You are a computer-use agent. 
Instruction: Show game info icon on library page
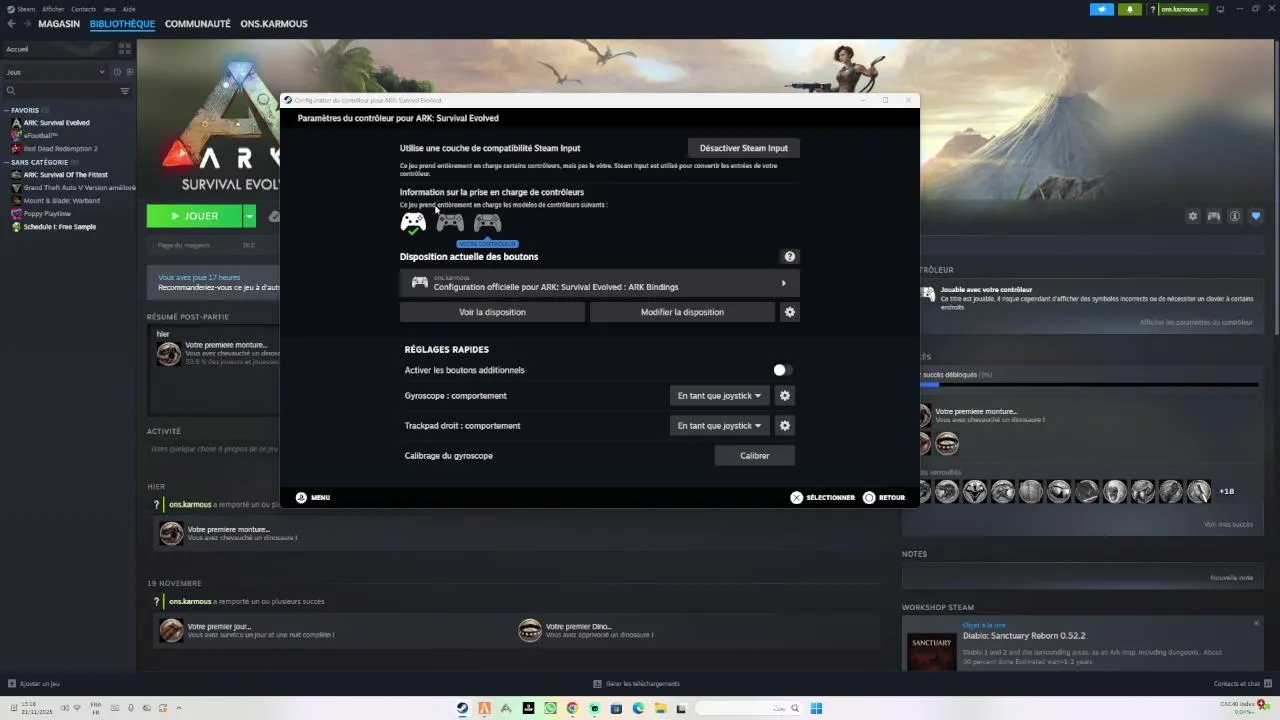[1235, 216]
